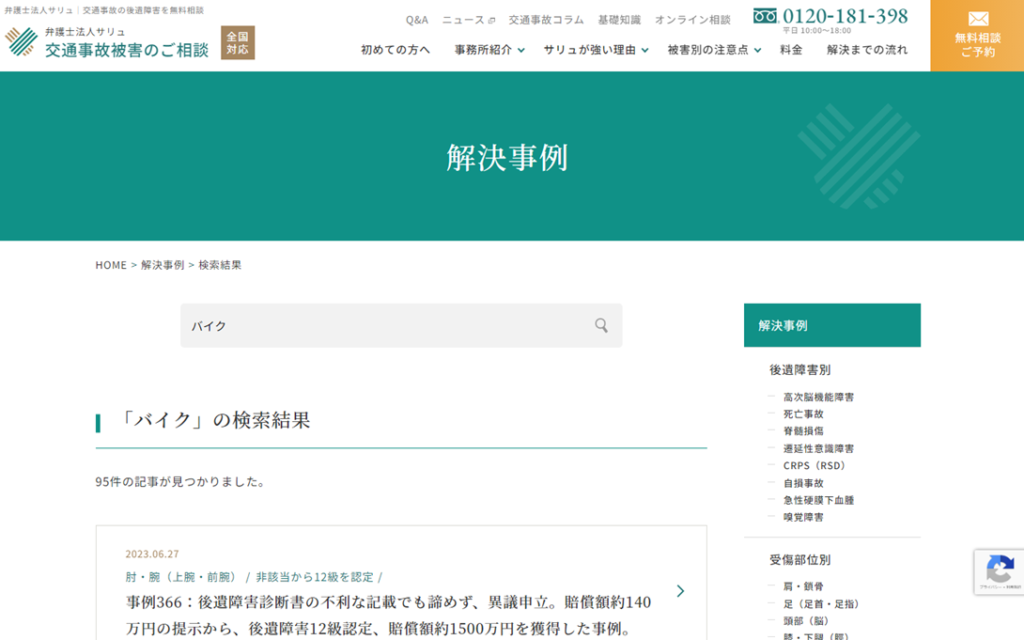Go to 解決までの流れ page
This screenshot has height=640, width=1024.
pos(867,50)
